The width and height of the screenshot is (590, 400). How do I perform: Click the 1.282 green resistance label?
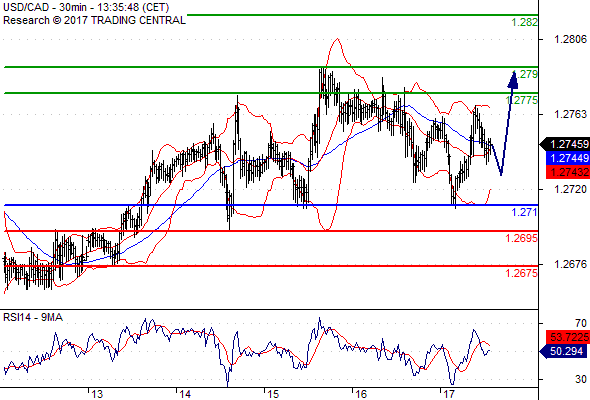[x=525, y=22]
